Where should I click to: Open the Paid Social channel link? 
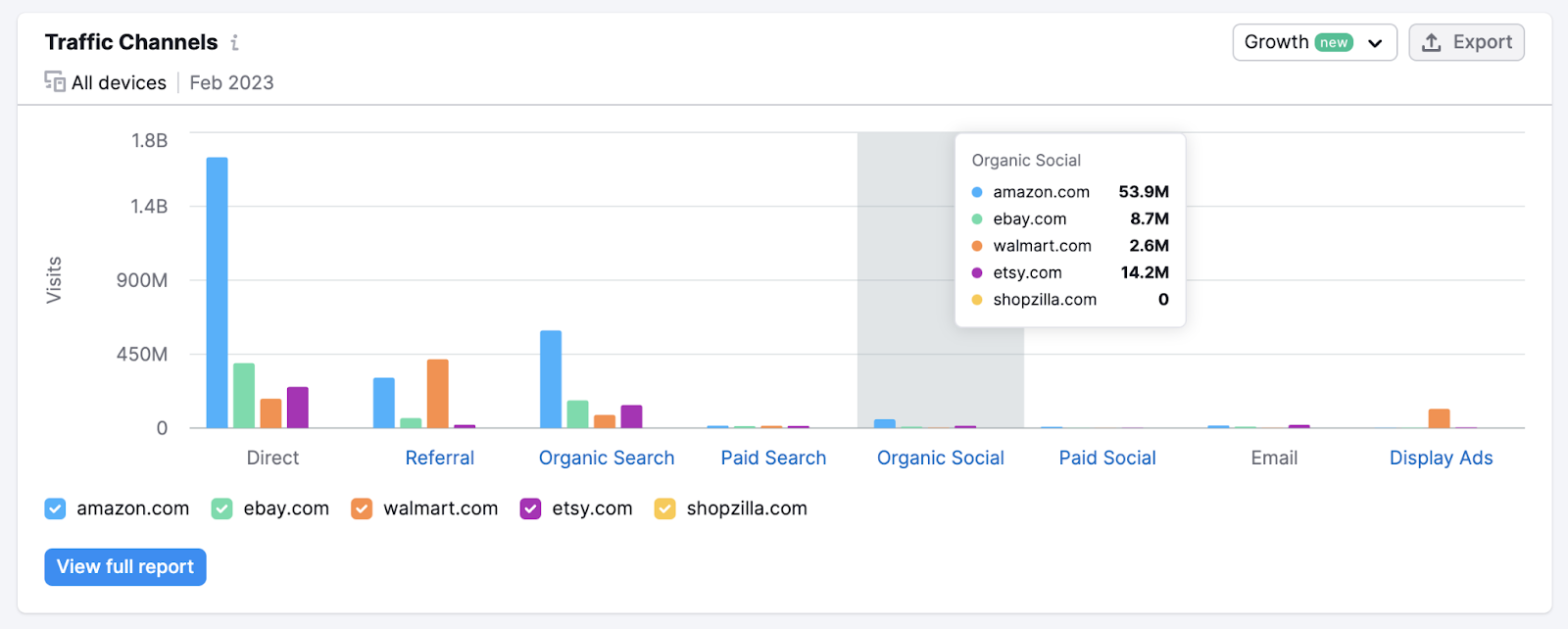tap(1107, 458)
